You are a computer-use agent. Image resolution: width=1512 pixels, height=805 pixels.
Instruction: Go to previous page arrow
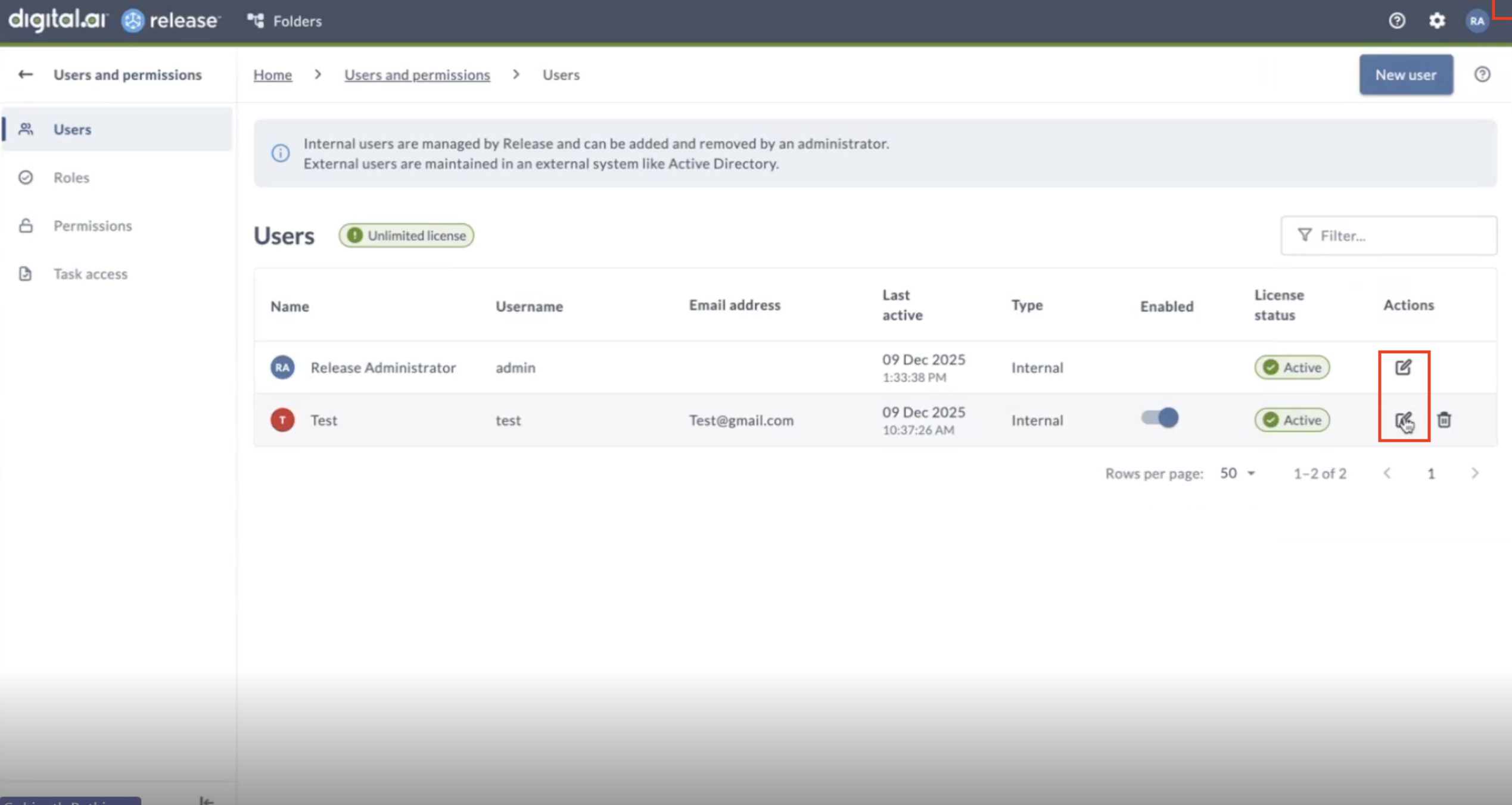coord(1387,473)
